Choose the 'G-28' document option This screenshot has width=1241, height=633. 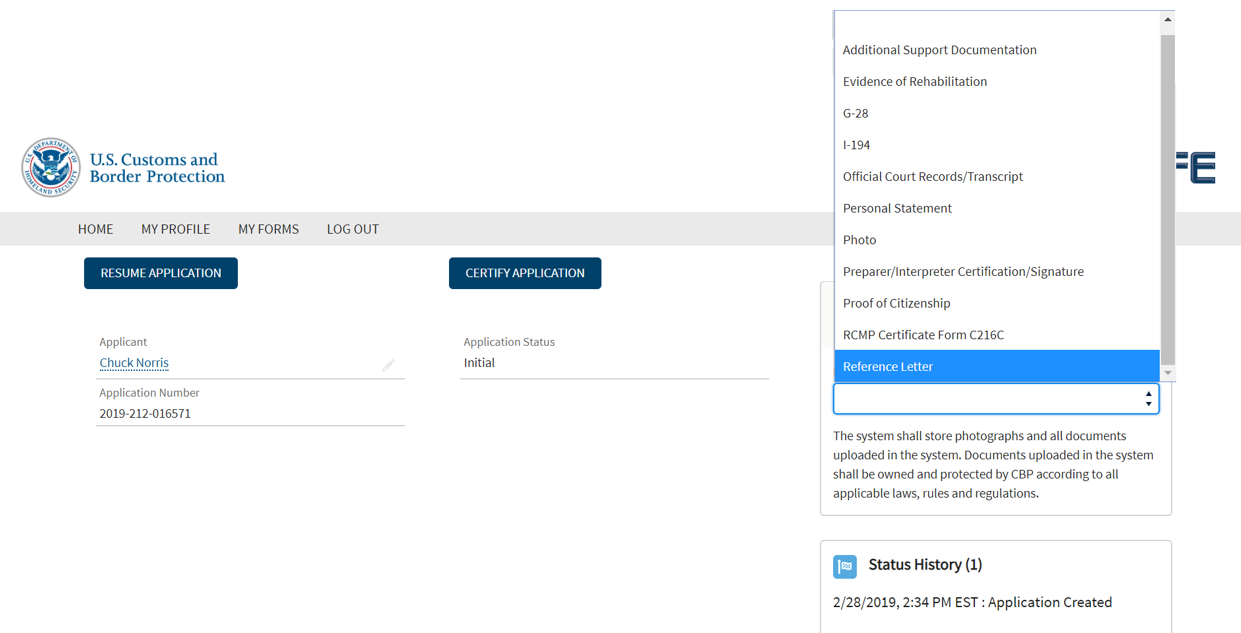(855, 113)
